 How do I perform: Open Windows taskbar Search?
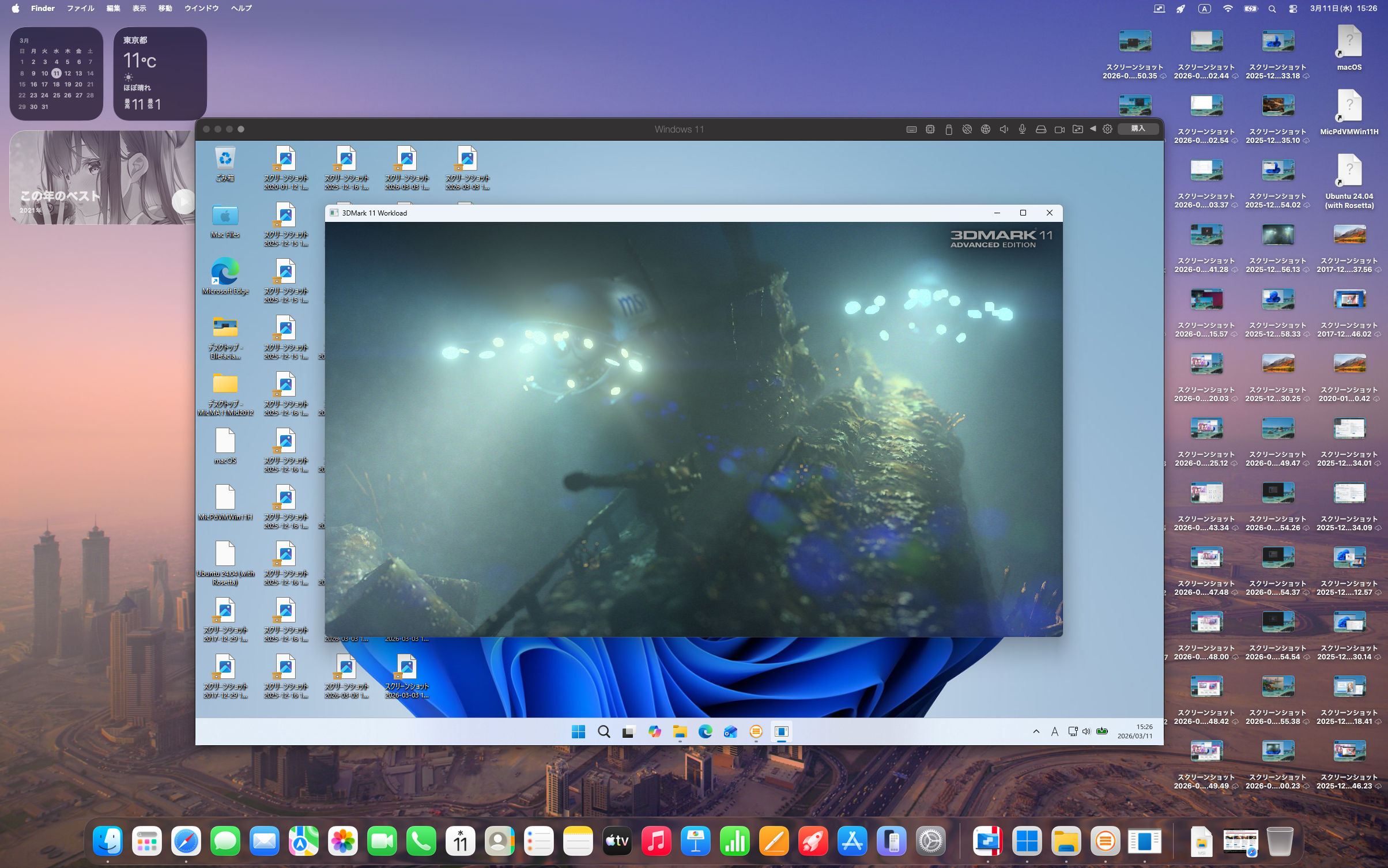tap(604, 731)
